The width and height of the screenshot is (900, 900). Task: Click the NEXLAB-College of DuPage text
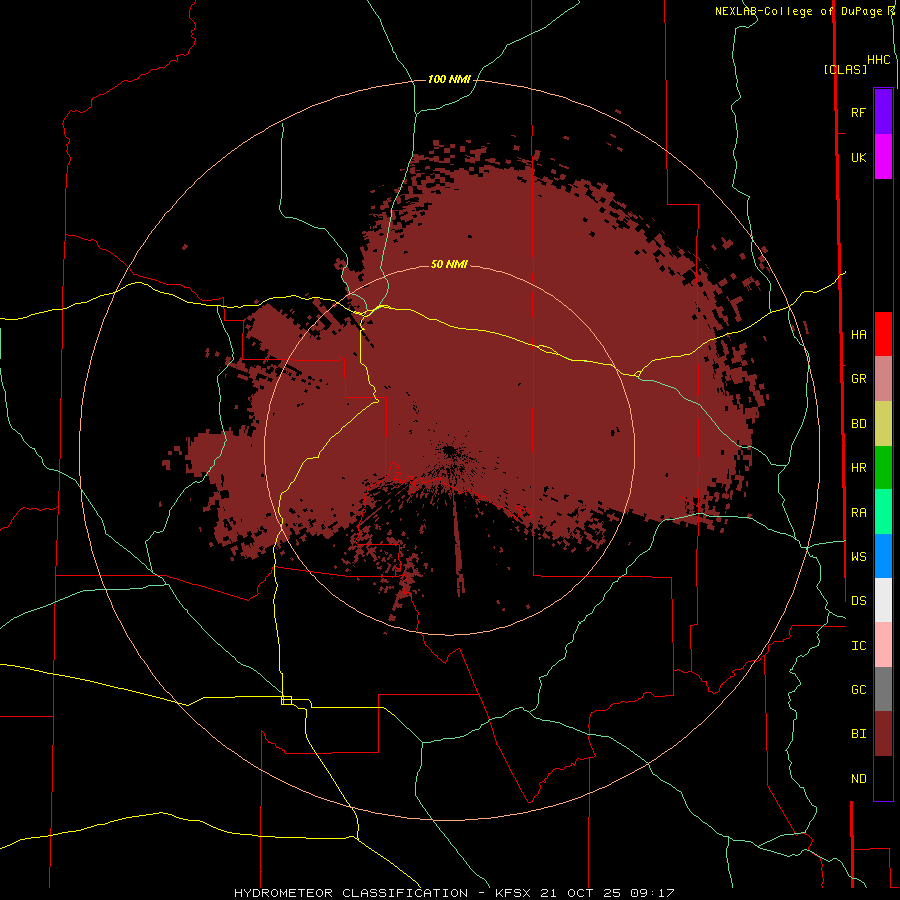[800, 11]
